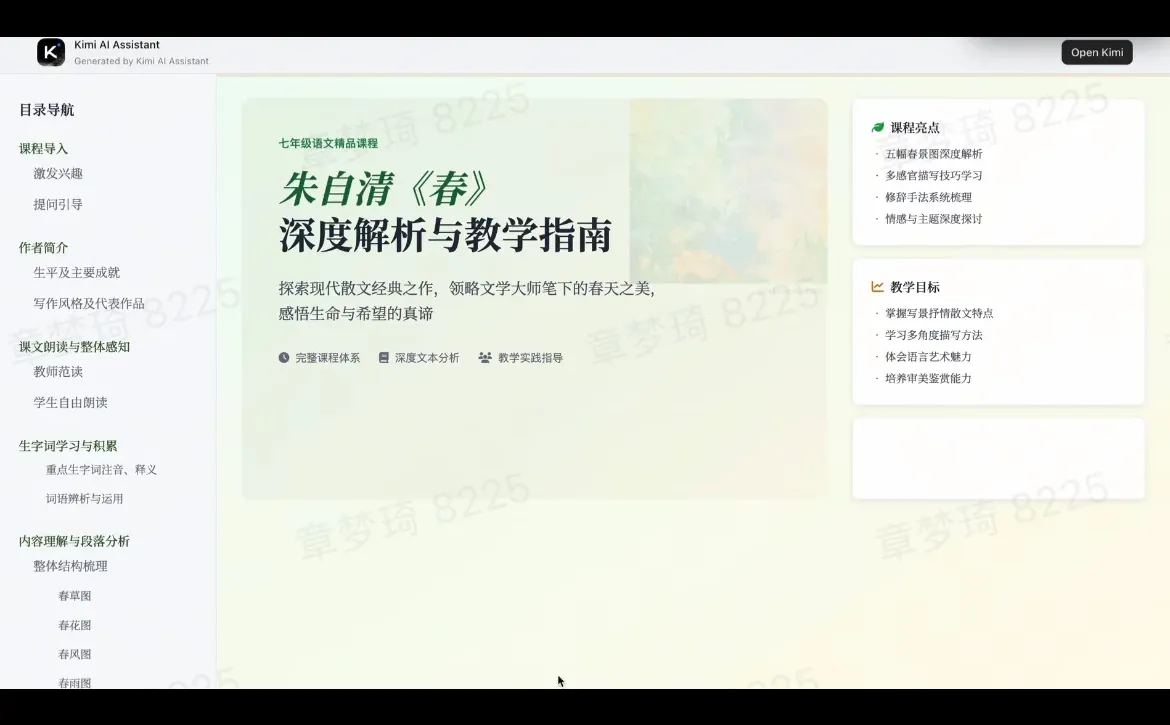1170x725 pixels.
Task: Expand the 春草图 subsection
Action: click(75, 595)
